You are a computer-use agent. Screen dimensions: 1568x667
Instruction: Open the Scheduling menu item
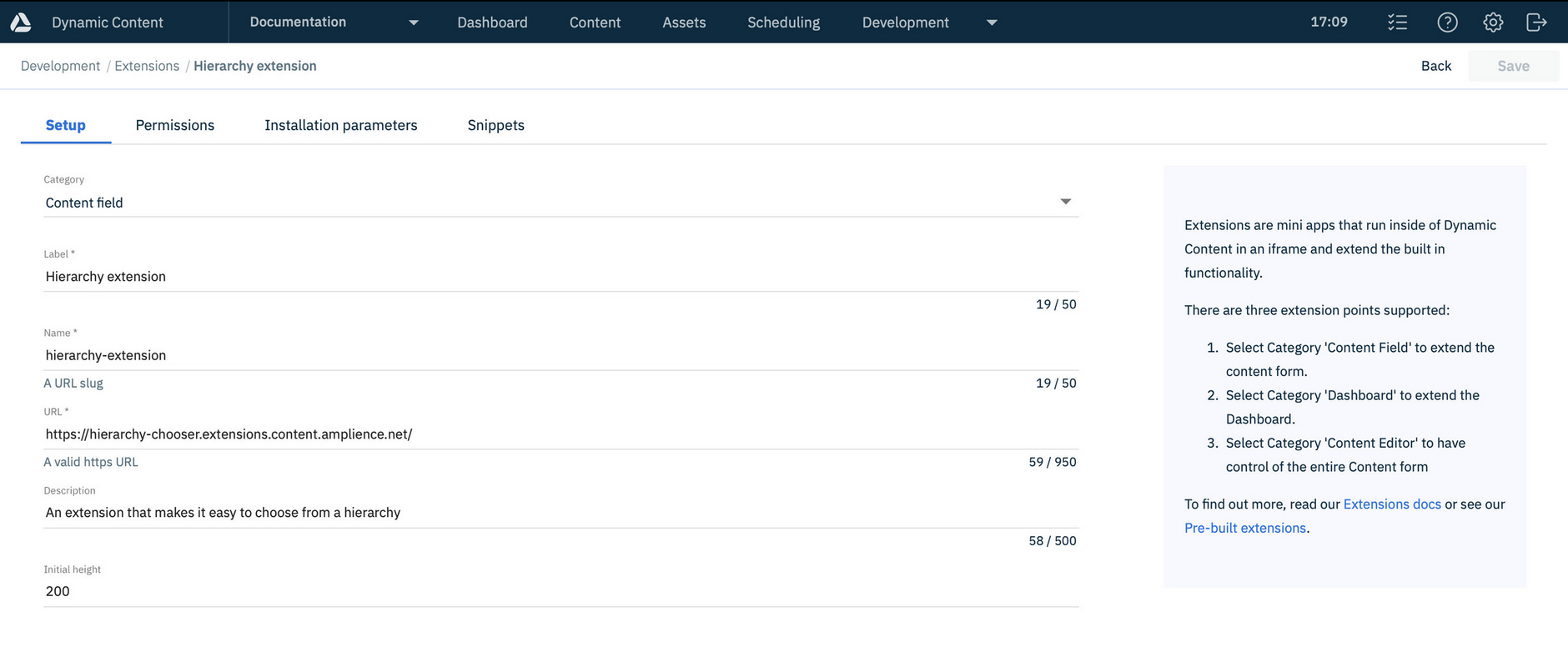[x=783, y=23]
